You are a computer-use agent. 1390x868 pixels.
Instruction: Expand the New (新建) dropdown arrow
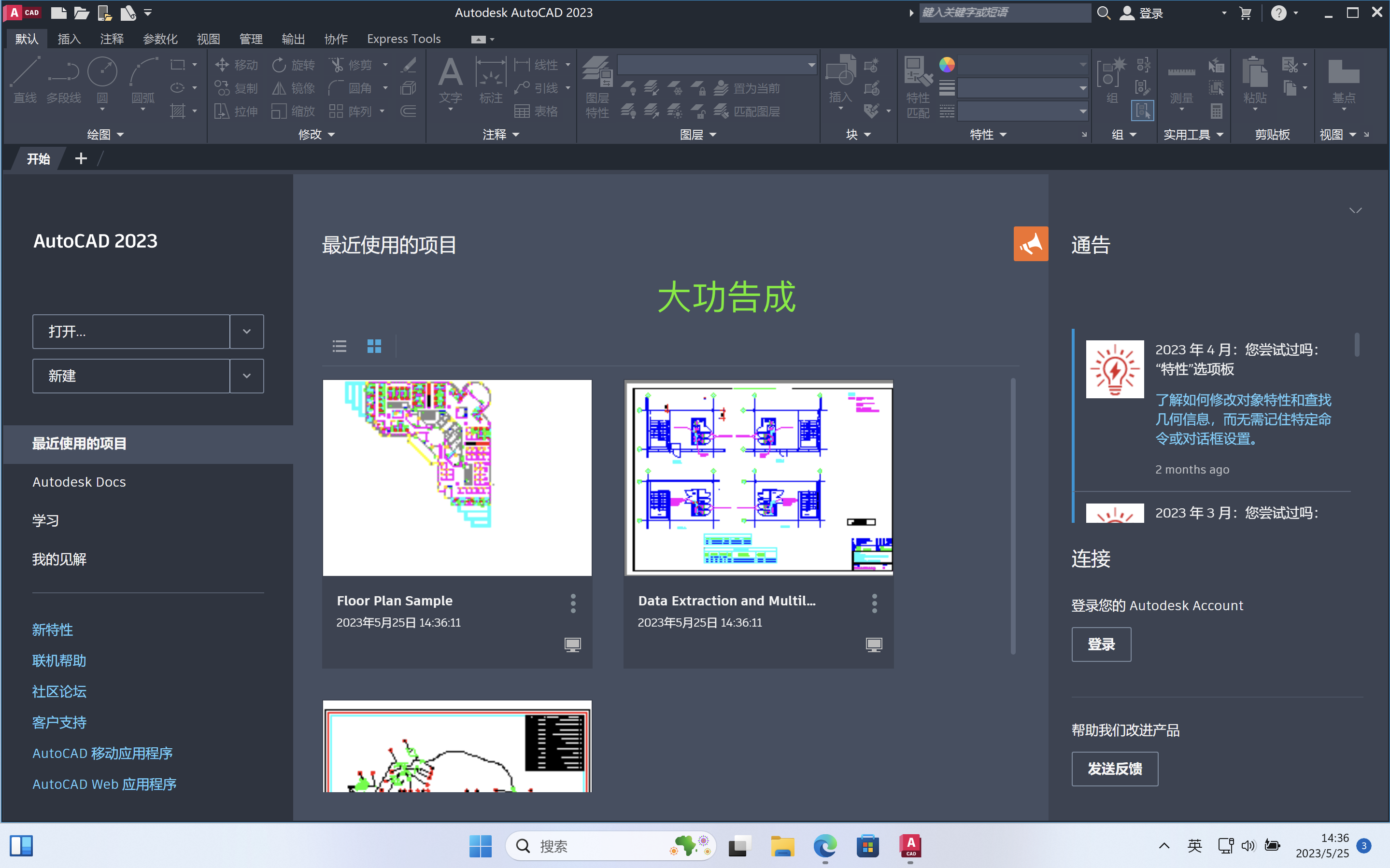[247, 376]
